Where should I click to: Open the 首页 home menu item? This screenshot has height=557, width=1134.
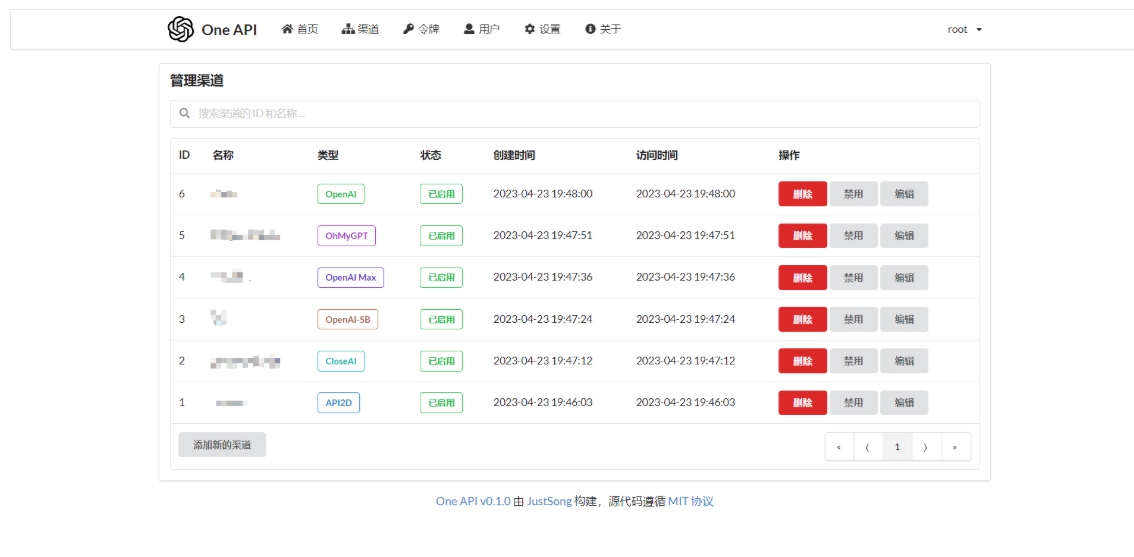[x=299, y=30]
